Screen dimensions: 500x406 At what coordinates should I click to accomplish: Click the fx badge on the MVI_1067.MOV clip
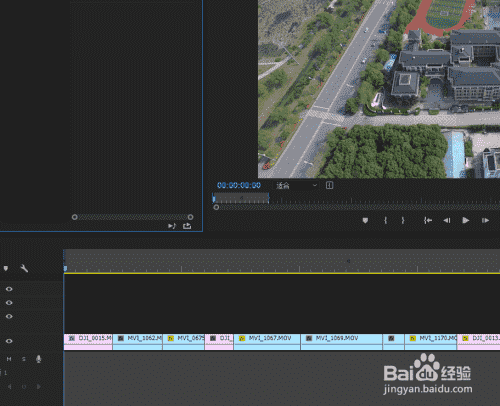coord(242,338)
